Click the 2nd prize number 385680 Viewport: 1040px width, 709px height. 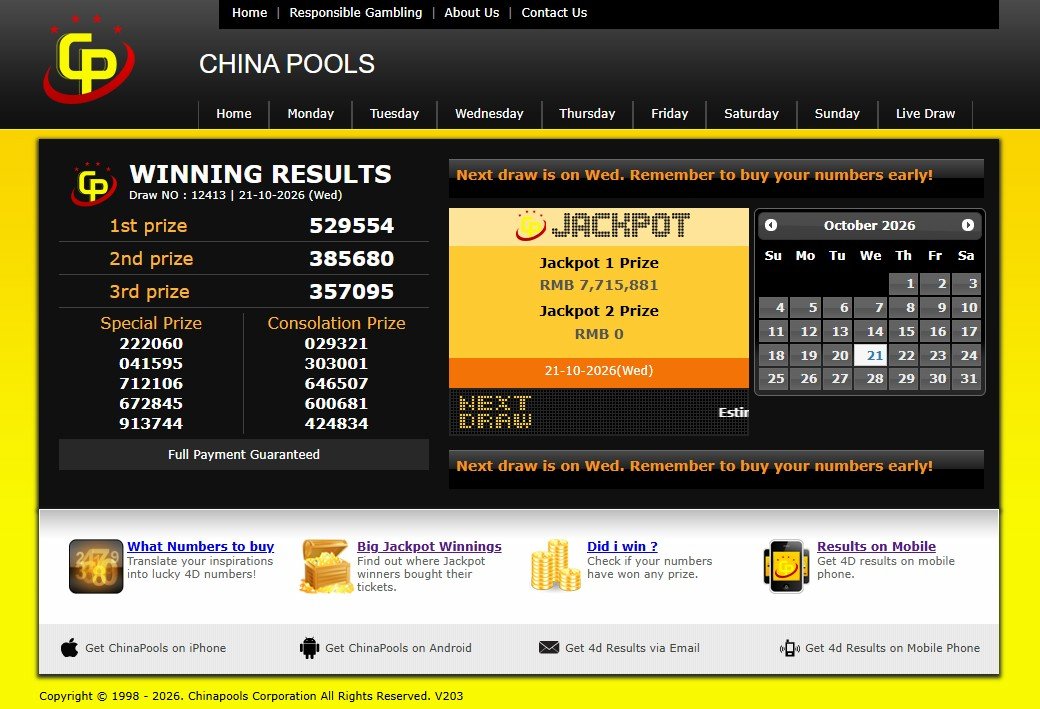(x=352, y=259)
